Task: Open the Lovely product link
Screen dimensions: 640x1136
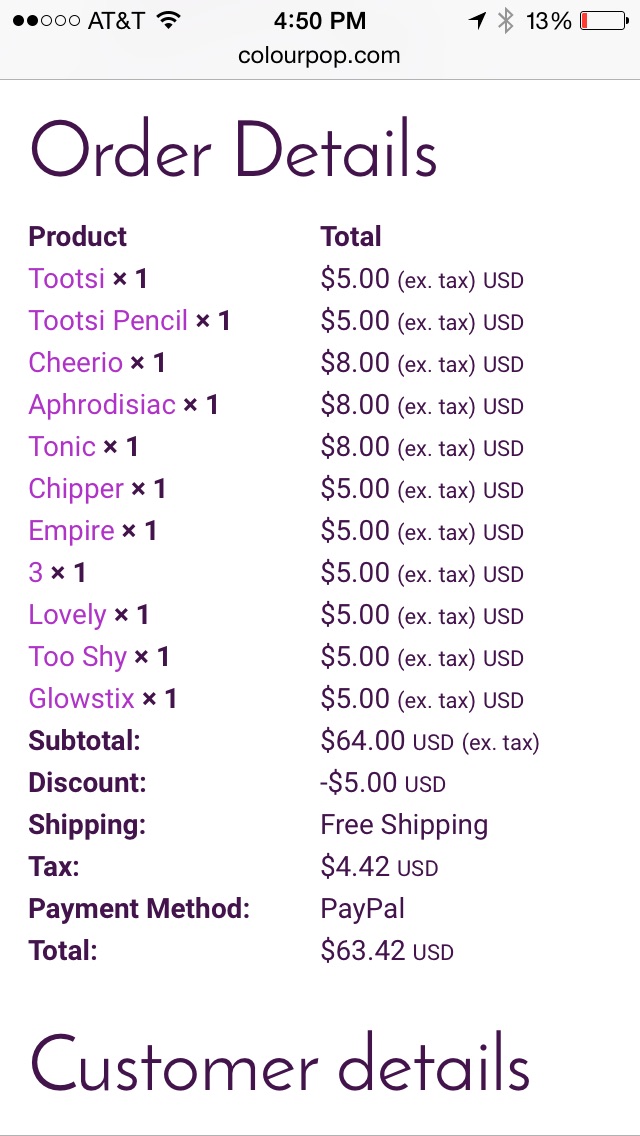Action: coord(67,615)
